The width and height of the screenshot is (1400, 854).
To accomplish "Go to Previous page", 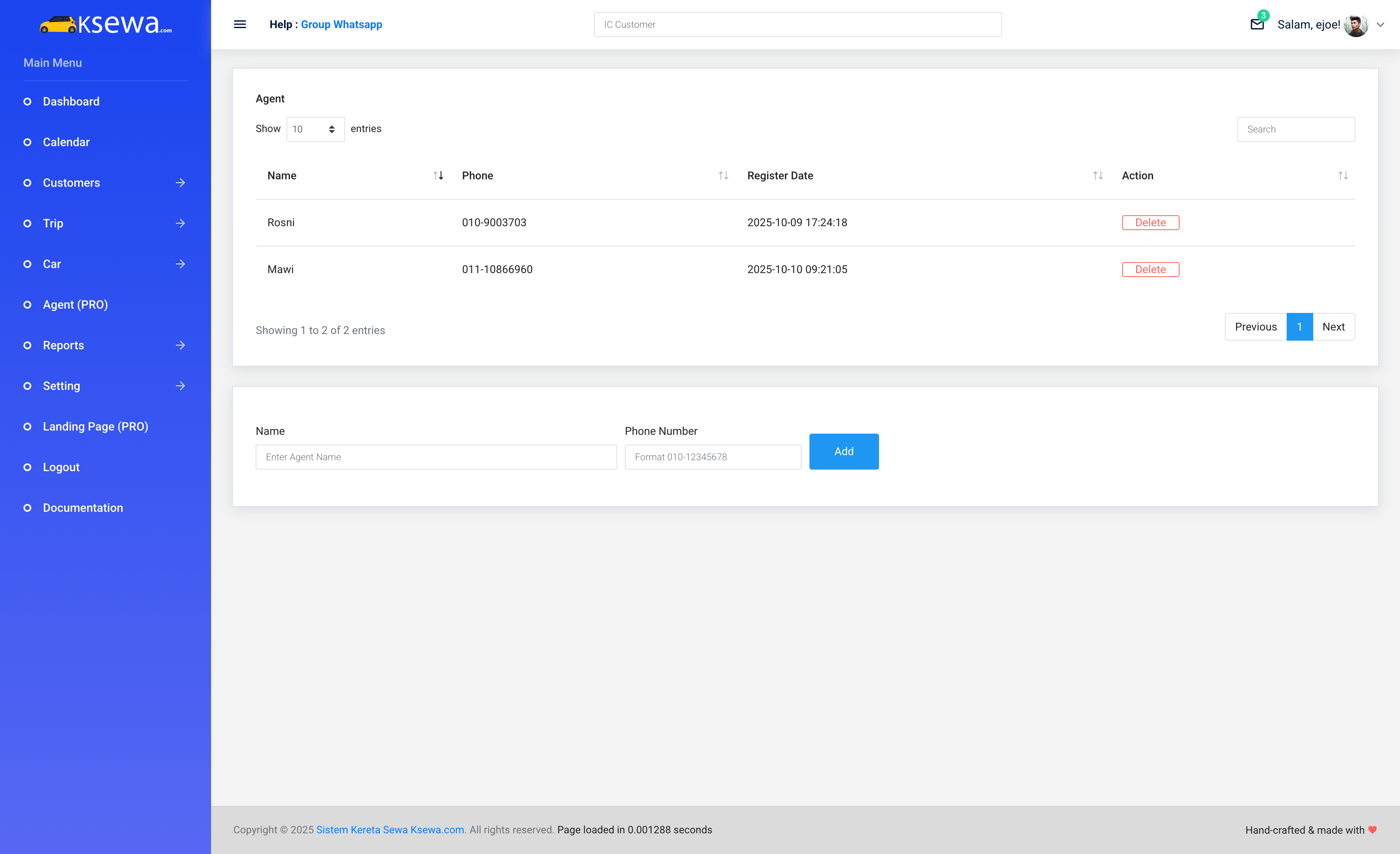I will pyautogui.click(x=1256, y=327).
